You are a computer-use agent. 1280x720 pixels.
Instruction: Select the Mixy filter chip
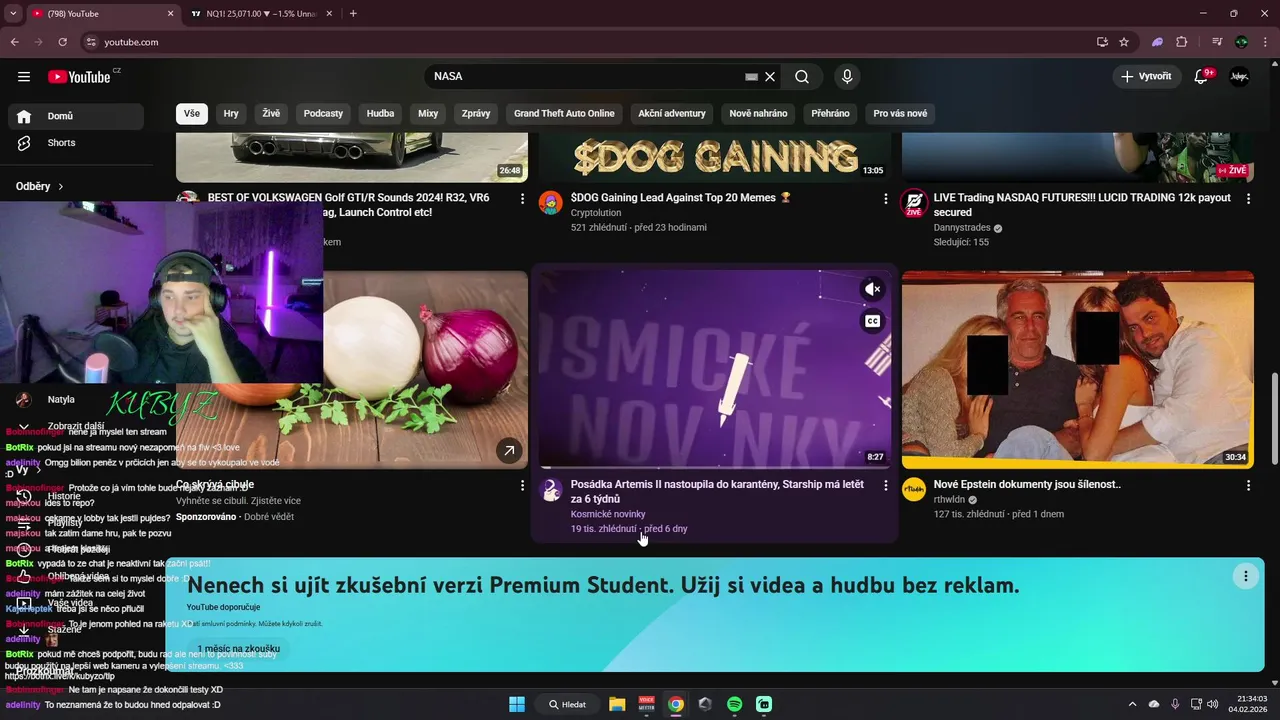click(x=428, y=114)
